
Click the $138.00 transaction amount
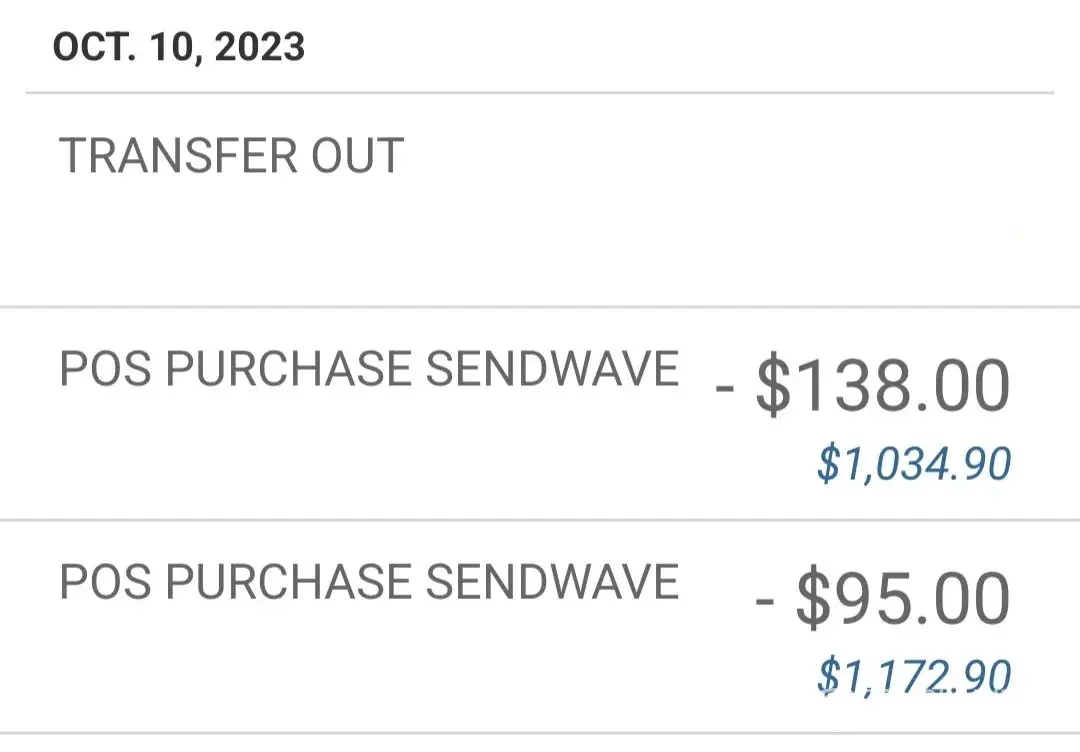coord(882,386)
